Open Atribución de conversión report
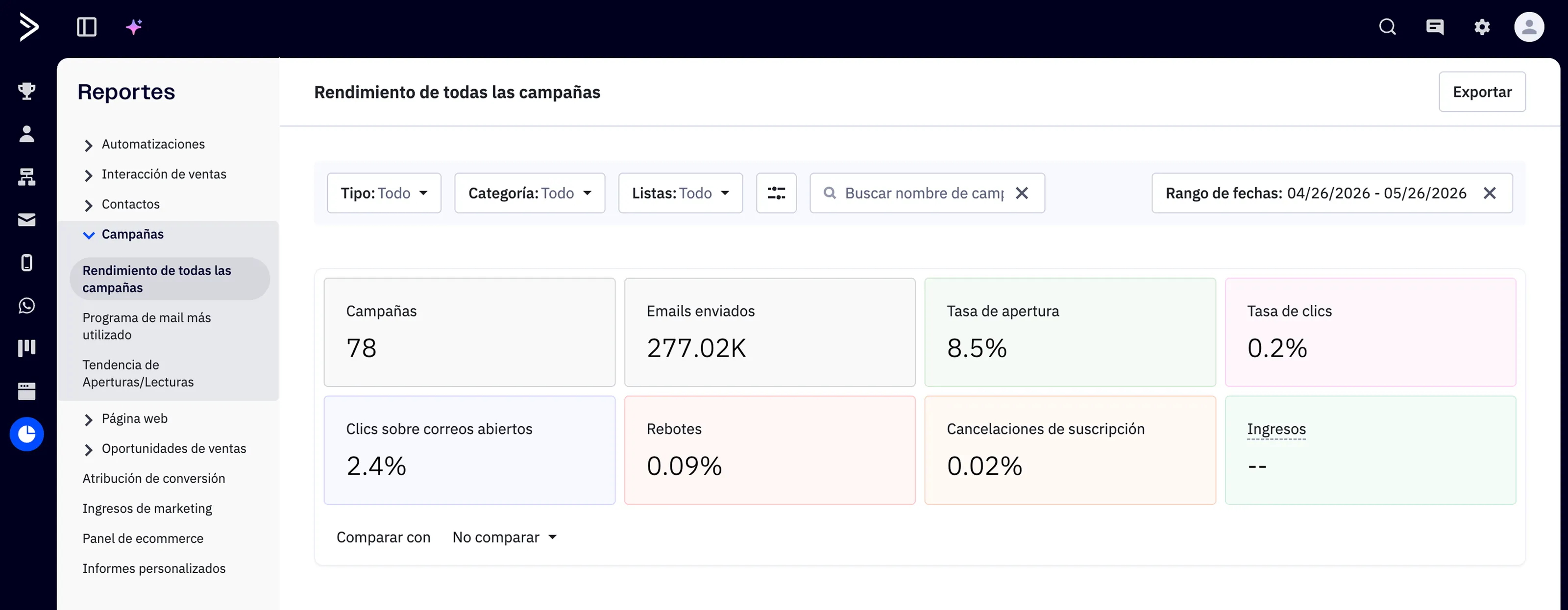The width and height of the screenshot is (1568, 610). [x=153, y=479]
